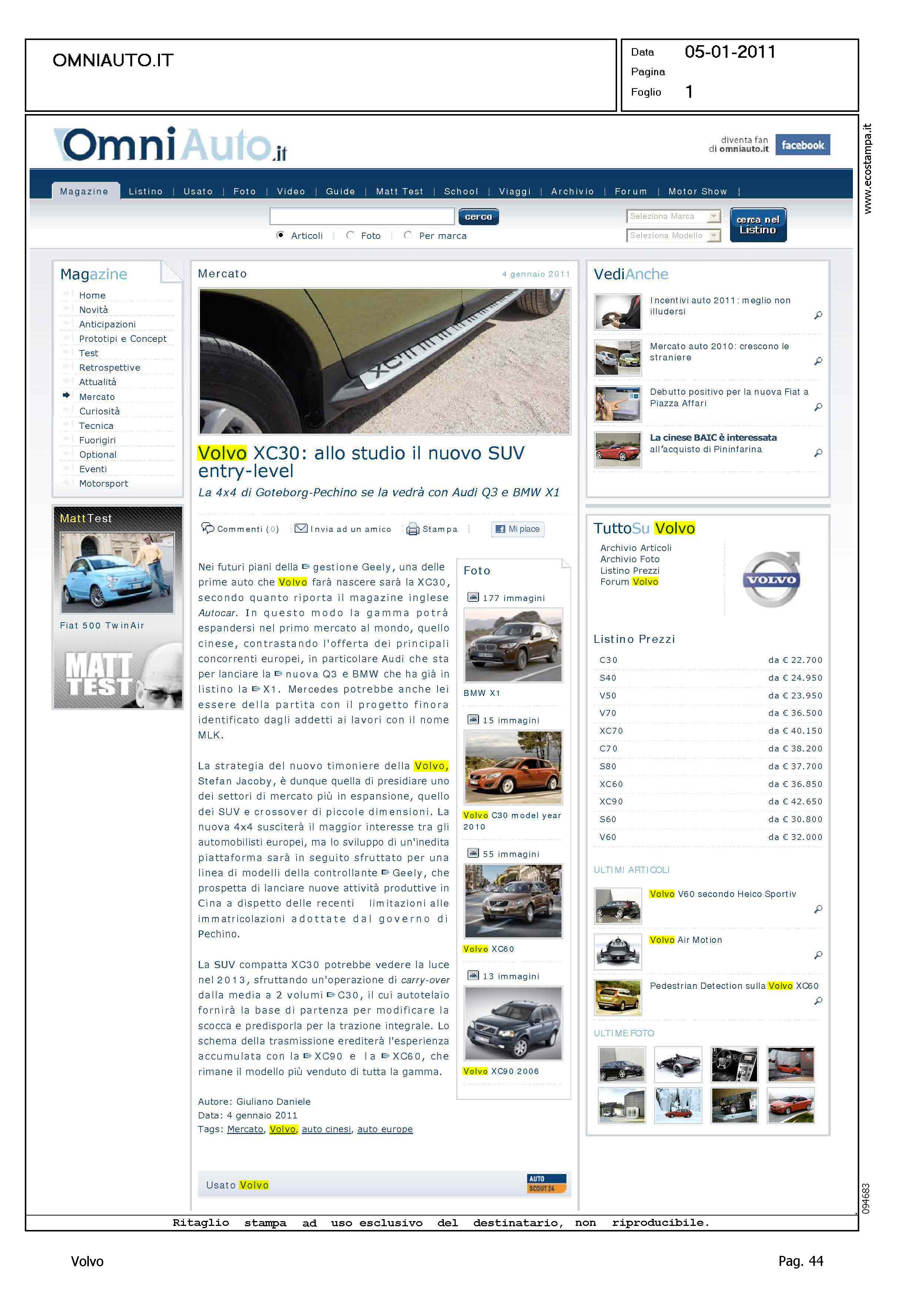The image size is (924, 1297).
Task: Open the Listino tab in navigation bar
Action: (x=145, y=192)
